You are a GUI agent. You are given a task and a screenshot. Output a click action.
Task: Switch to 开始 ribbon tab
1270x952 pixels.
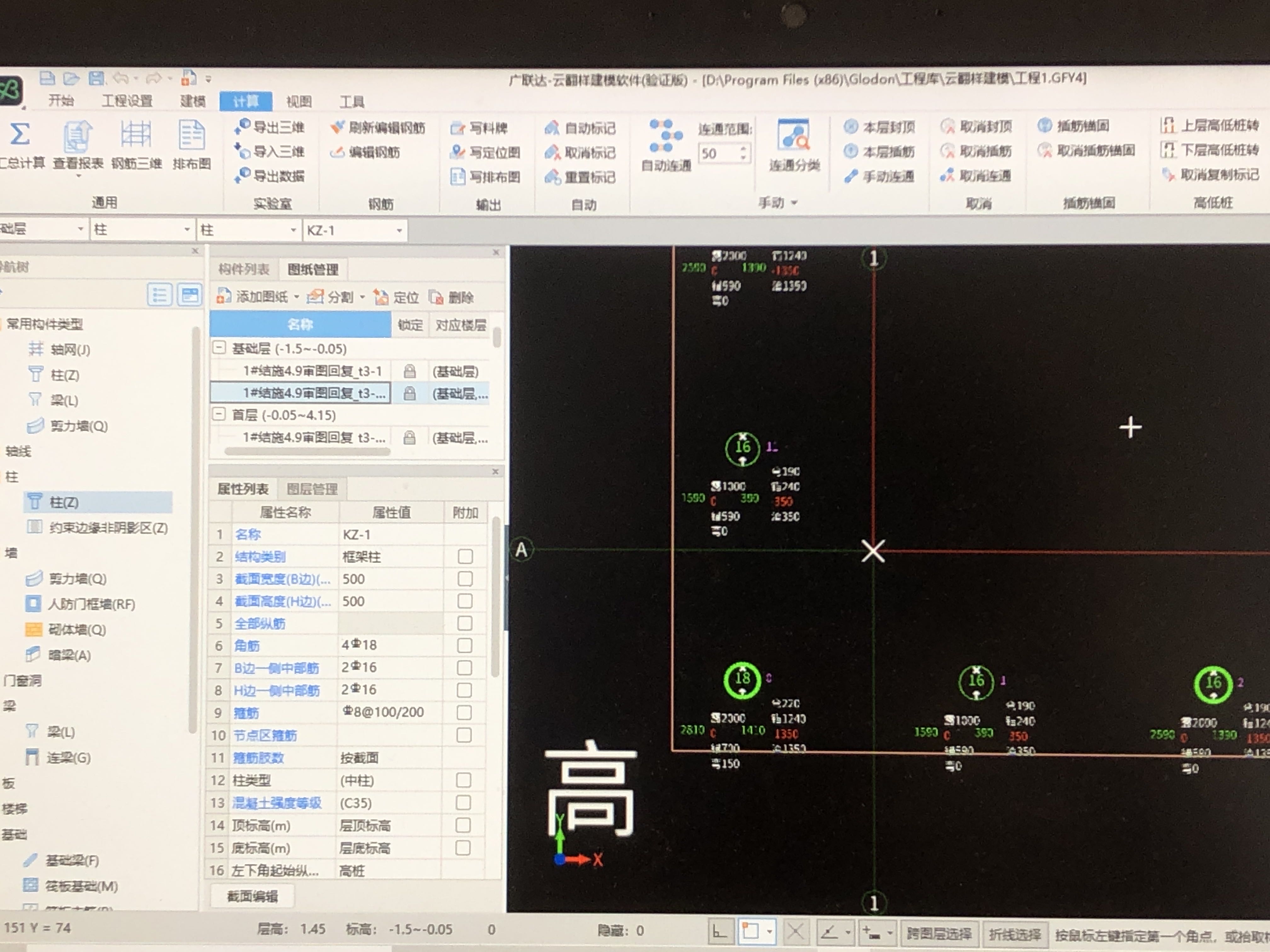tap(61, 101)
